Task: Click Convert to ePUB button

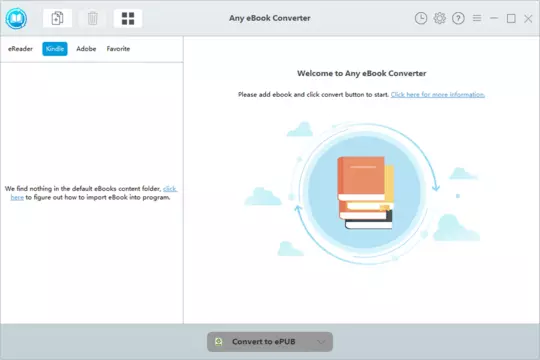Action: (270, 342)
